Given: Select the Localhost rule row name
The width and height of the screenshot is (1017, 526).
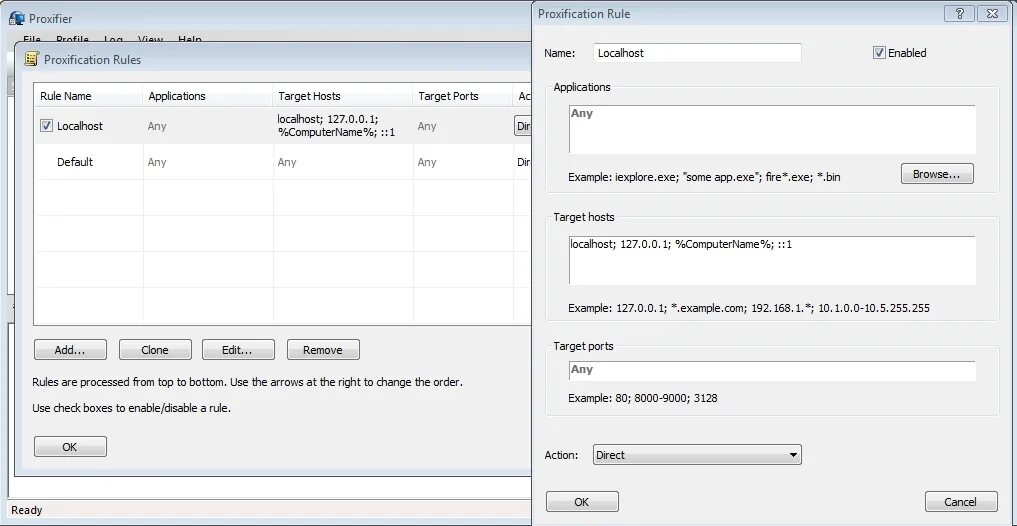Looking at the screenshot, I should point(80,126).
